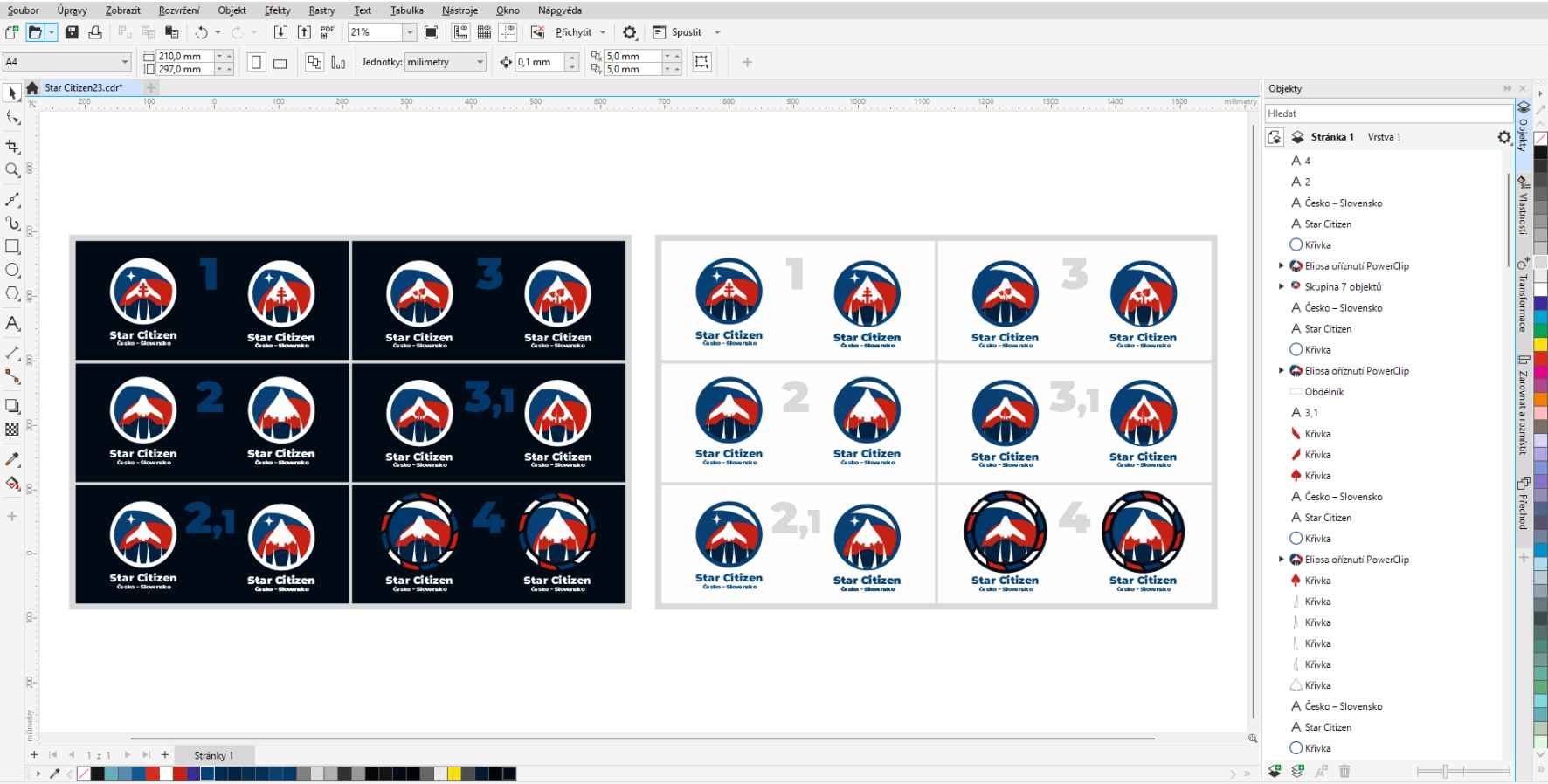Choose the no-fill swatch in document palette
1548x784 pixels.
(84, 774)
